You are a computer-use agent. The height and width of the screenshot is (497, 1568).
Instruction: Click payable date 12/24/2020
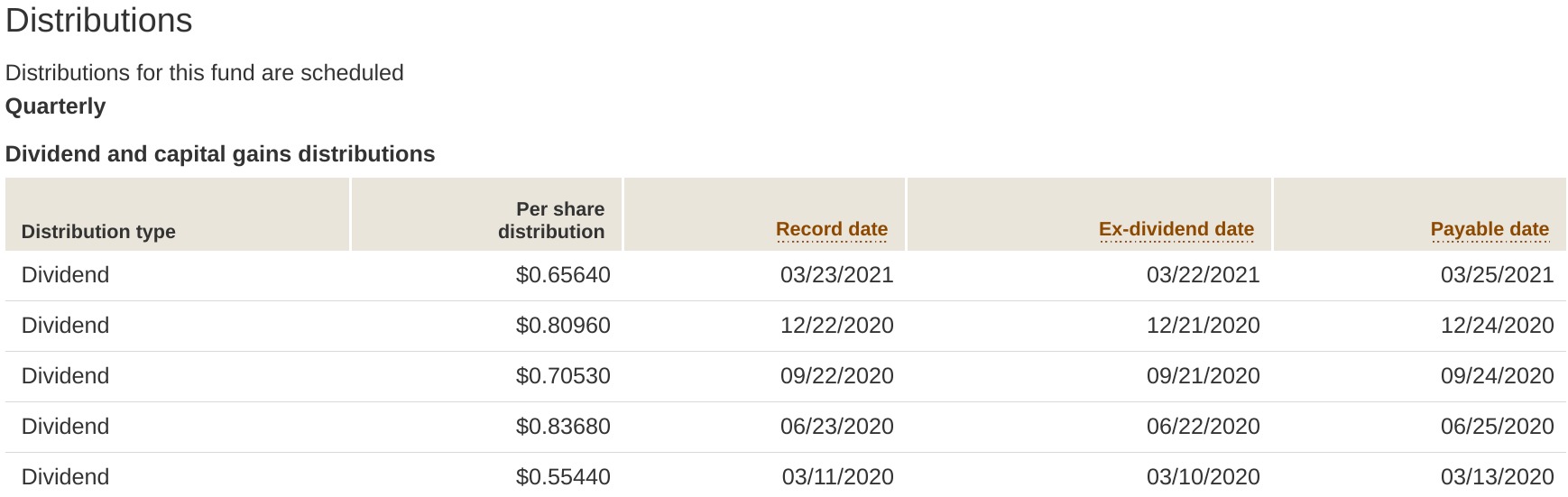[x=1497, y=326]
